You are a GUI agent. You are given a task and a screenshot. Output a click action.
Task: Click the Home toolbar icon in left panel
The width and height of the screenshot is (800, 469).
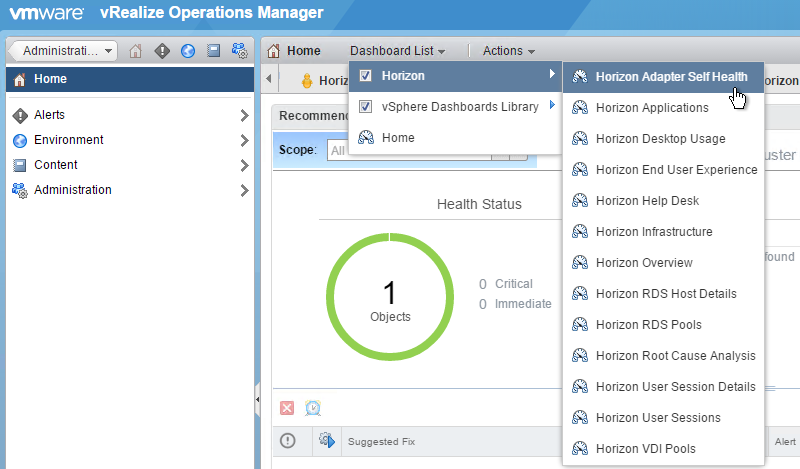tap(135, 51)
